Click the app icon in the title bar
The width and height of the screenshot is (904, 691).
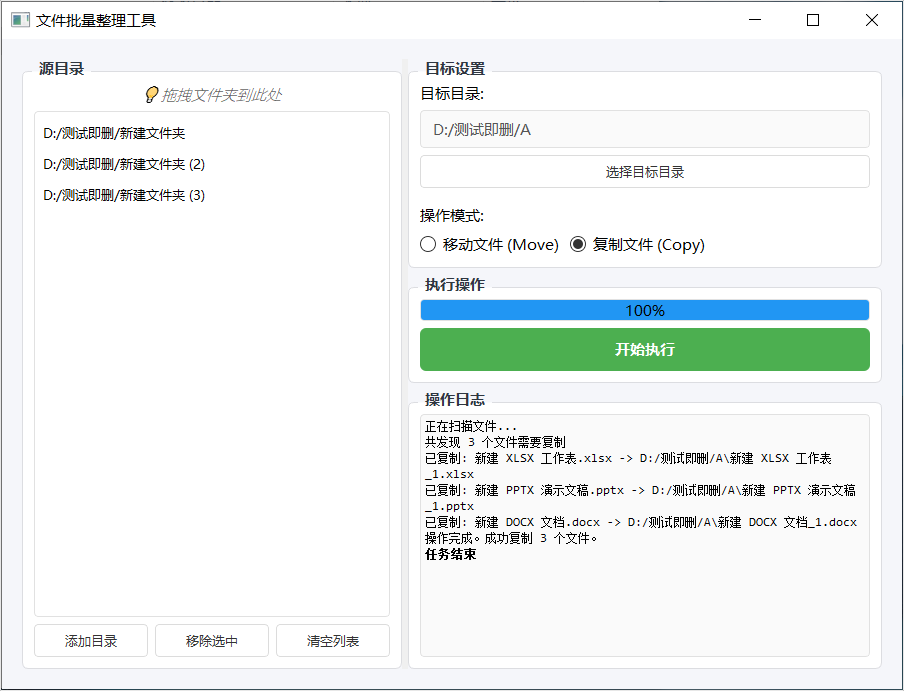[20, 20]
